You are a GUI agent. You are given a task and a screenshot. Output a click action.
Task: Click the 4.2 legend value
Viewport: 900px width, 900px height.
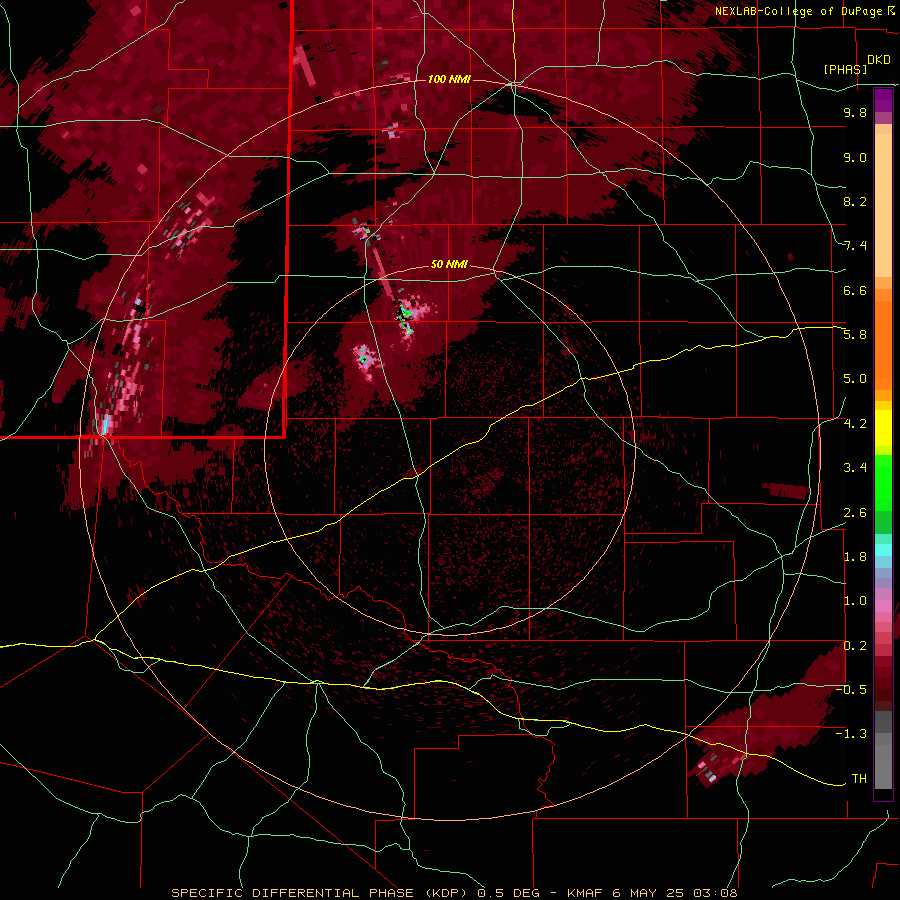coord(855,424)
